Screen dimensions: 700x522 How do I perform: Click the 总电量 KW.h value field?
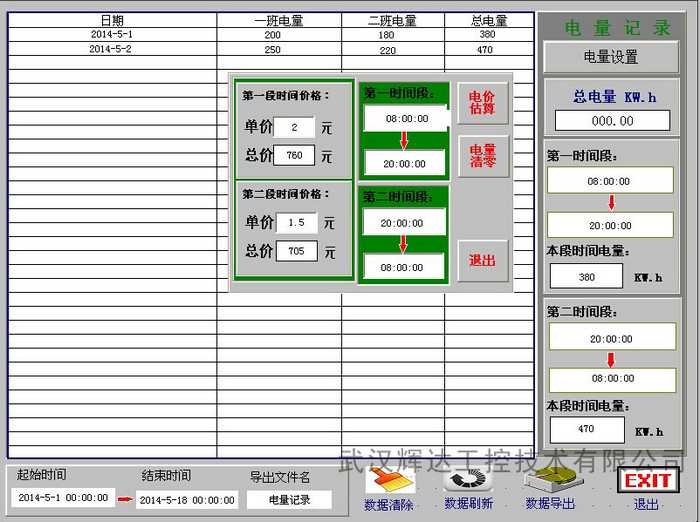click(x=612, y=120)
